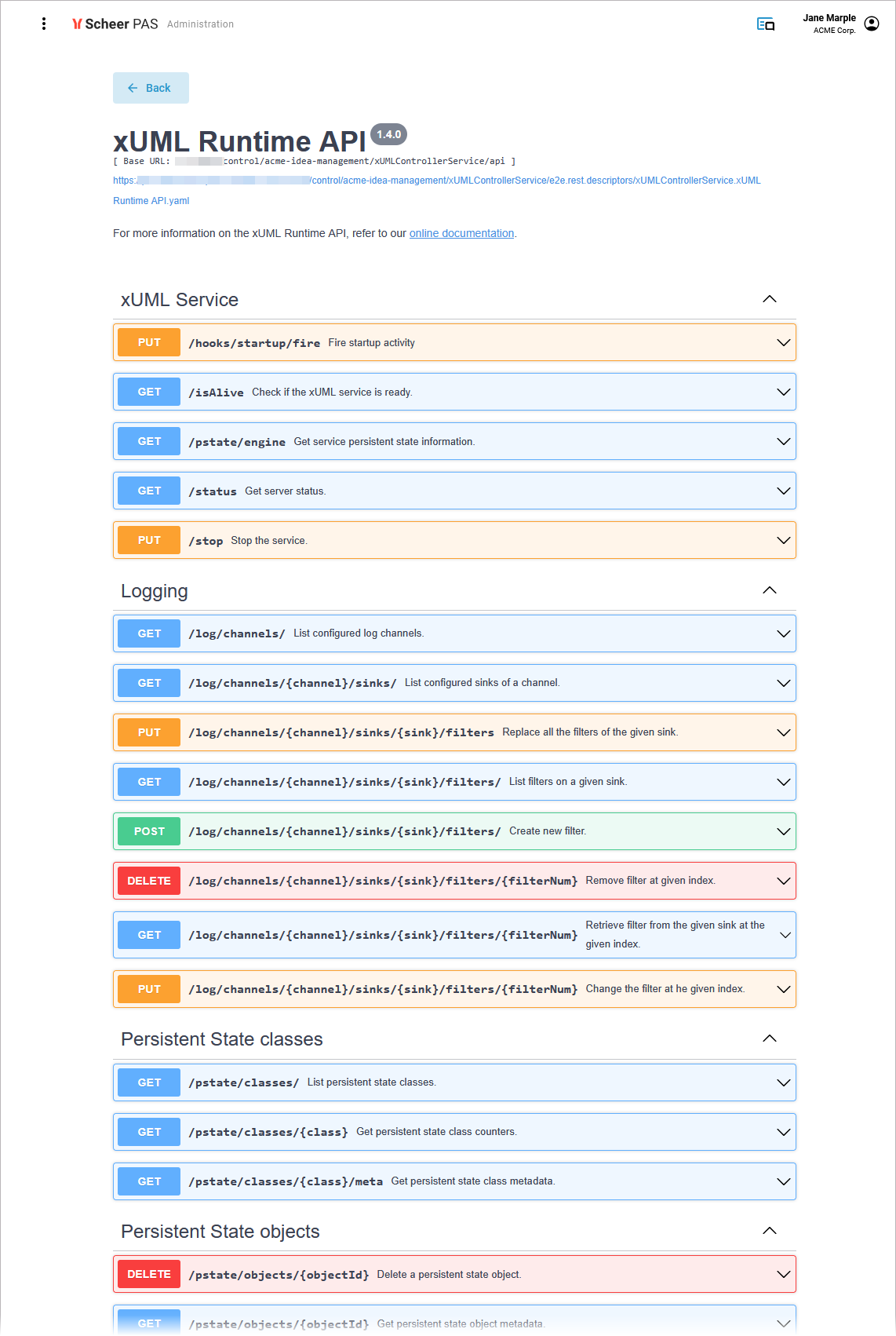The image size is (896, 1336).
Task: Open the documentation search icon in header
Action: (765, 24)
